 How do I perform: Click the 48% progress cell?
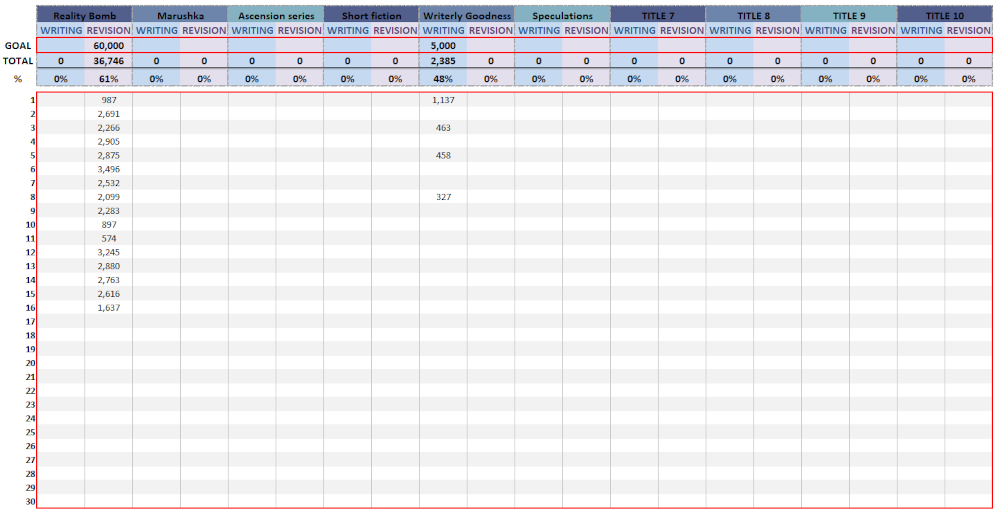[x=443, y=78]
